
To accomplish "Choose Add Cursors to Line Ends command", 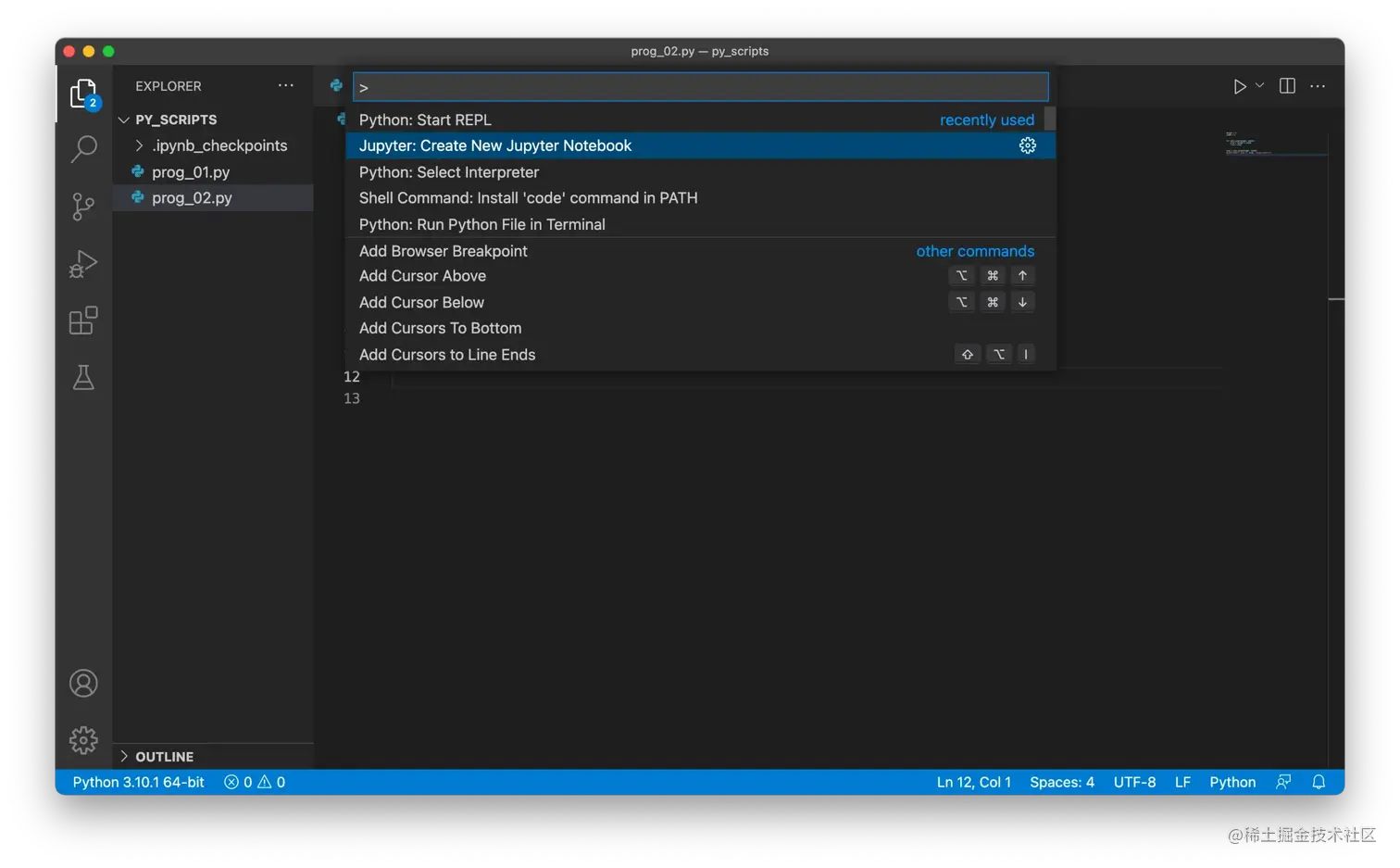I will coord(700,355).
